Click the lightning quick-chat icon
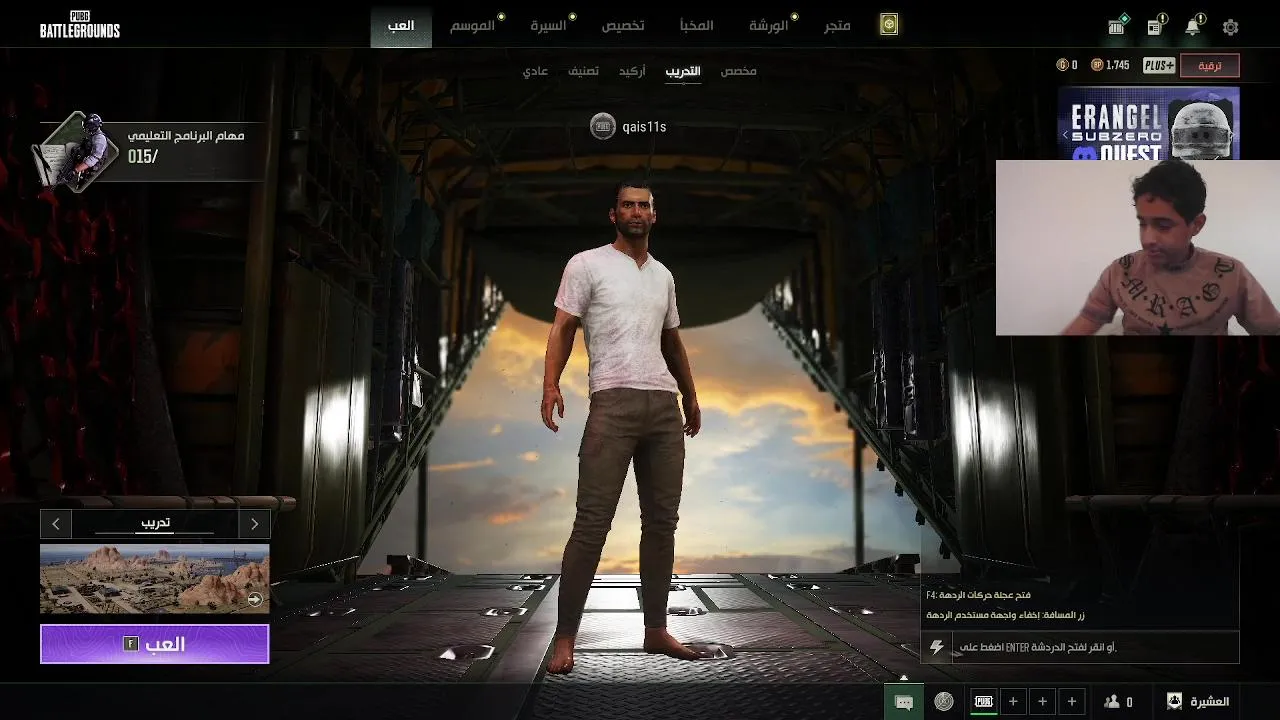Image resolution: width=1280 pixels, height=720 pixels. (x=937, y=647)
